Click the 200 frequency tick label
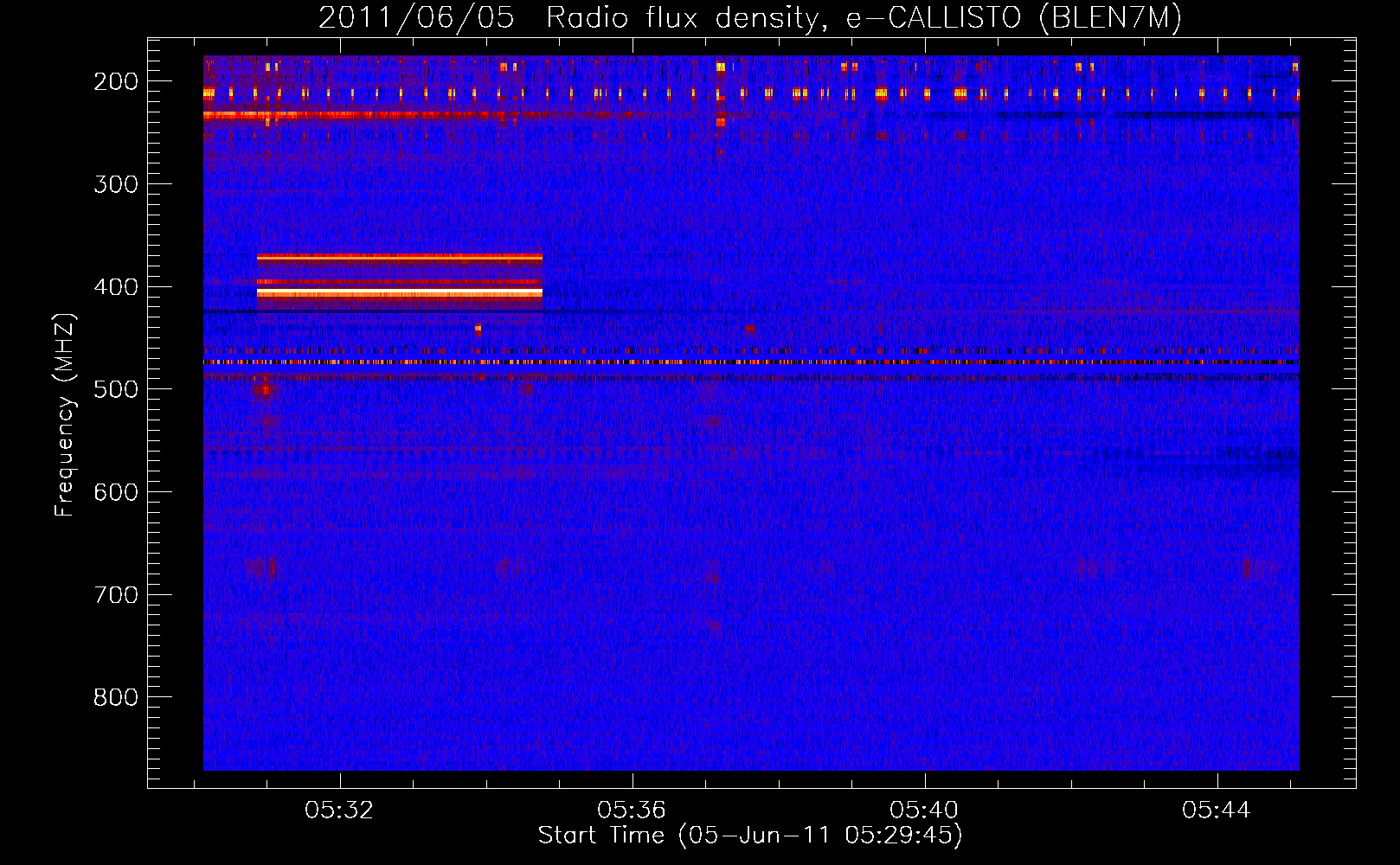The image size is (1400, 865). [115, 81]
